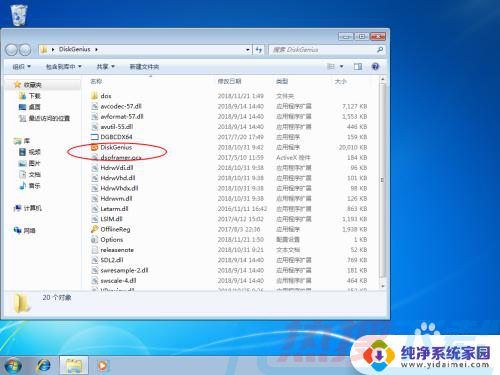Click the Desktop icon in sidebar

pyautogui.click(x=22, y=107)
